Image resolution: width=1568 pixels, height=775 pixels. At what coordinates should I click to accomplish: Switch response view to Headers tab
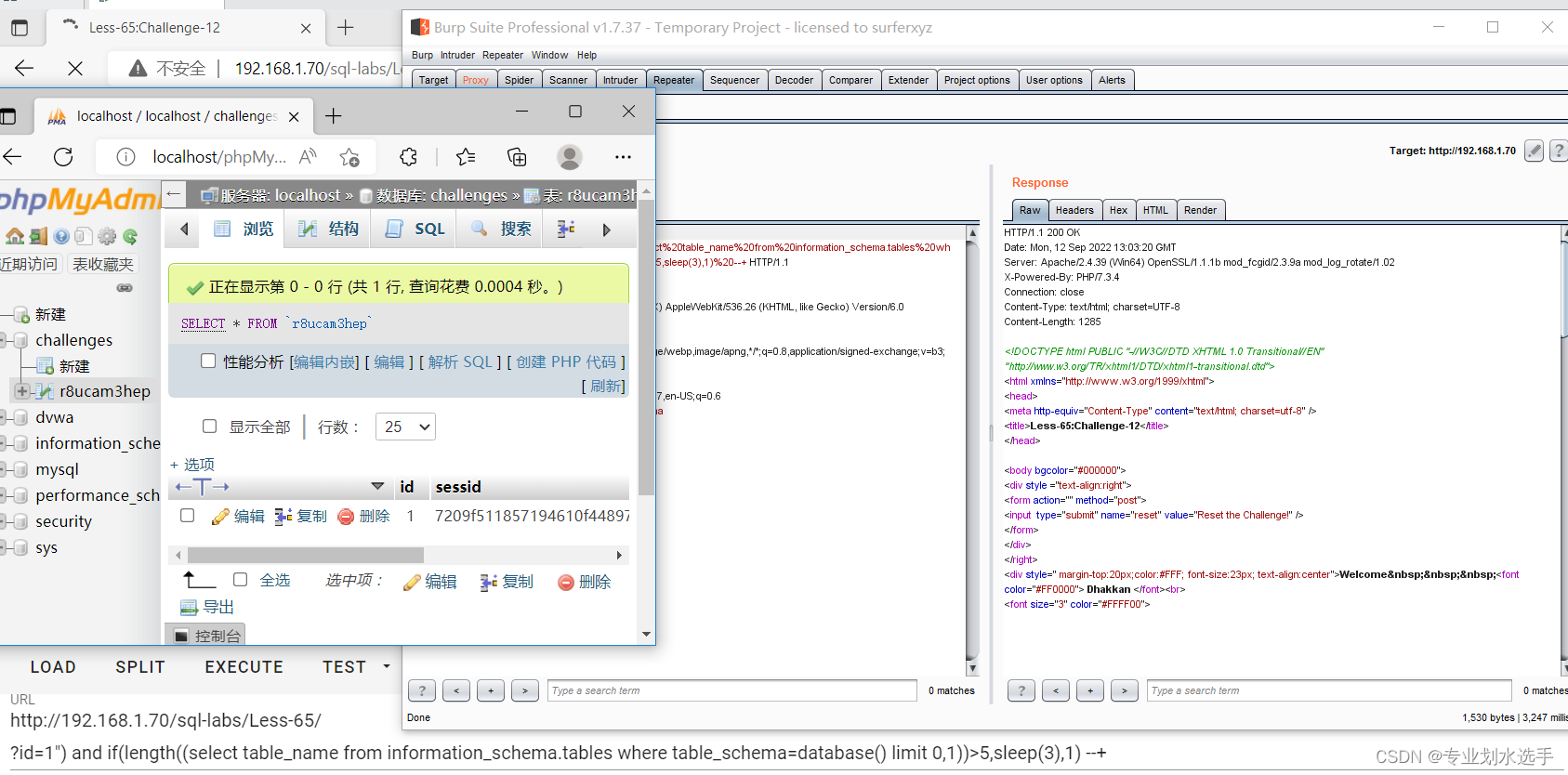point(1074,210)
